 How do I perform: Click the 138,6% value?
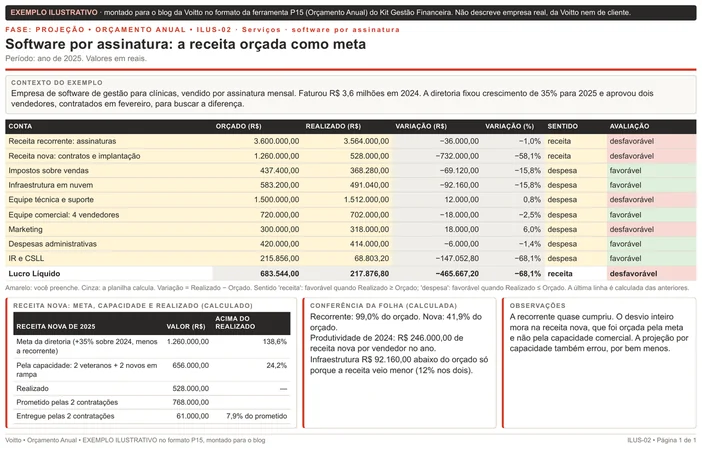coord(276,342)
